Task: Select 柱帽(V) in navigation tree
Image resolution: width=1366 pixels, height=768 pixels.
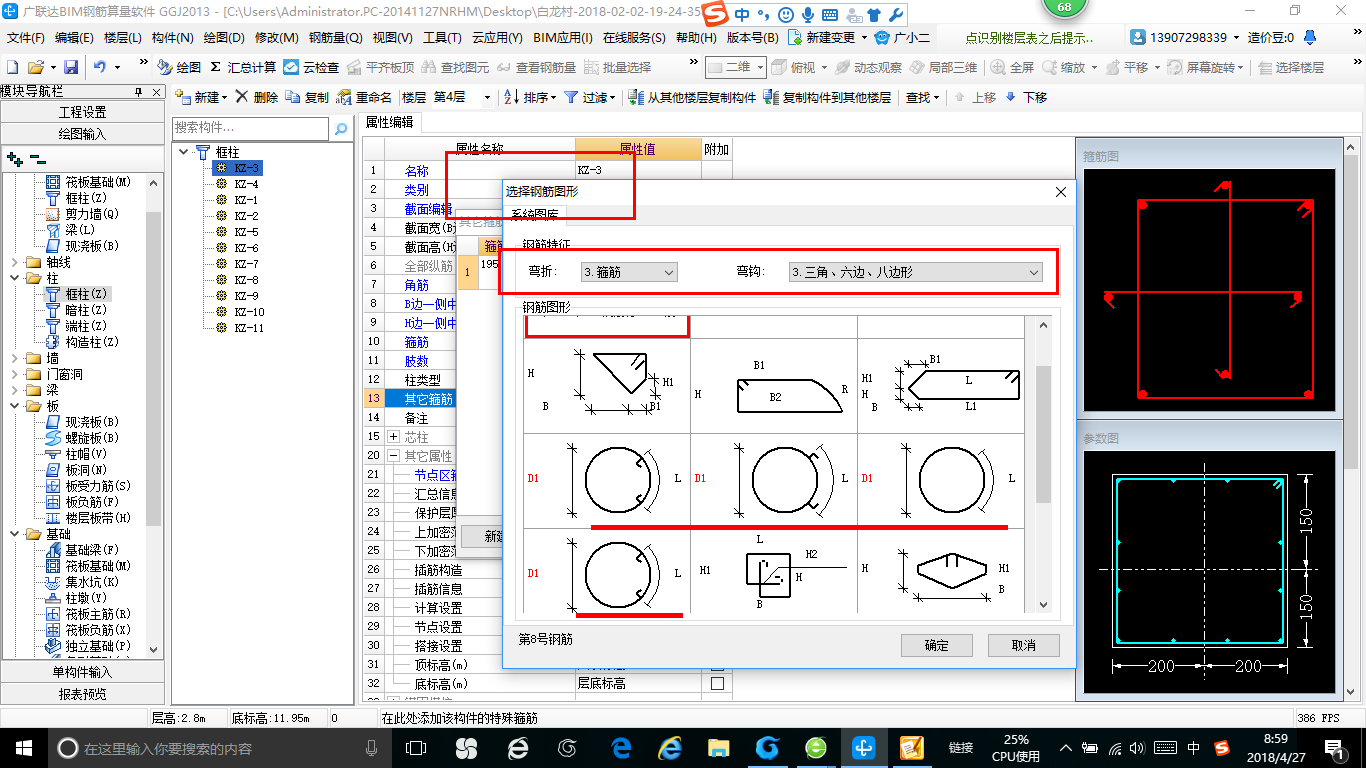Action: coord(76,454)
